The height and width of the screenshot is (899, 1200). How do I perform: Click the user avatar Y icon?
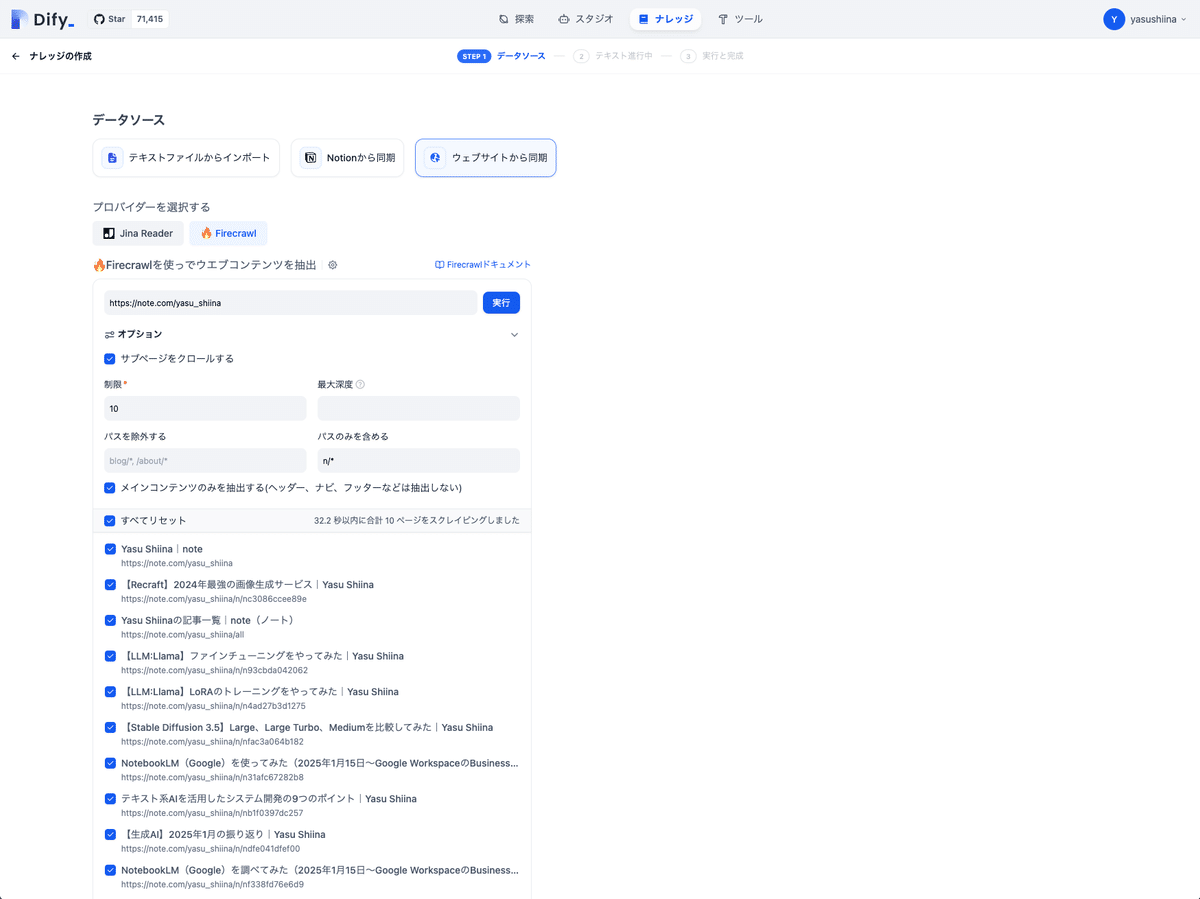click(x=1114, y=19)
